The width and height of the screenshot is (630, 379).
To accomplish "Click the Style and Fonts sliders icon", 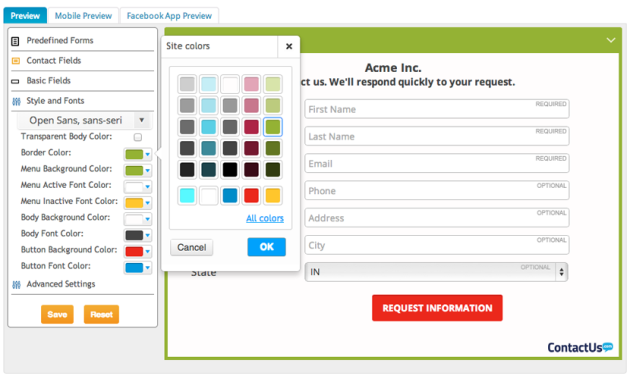I will coord(16,101).
